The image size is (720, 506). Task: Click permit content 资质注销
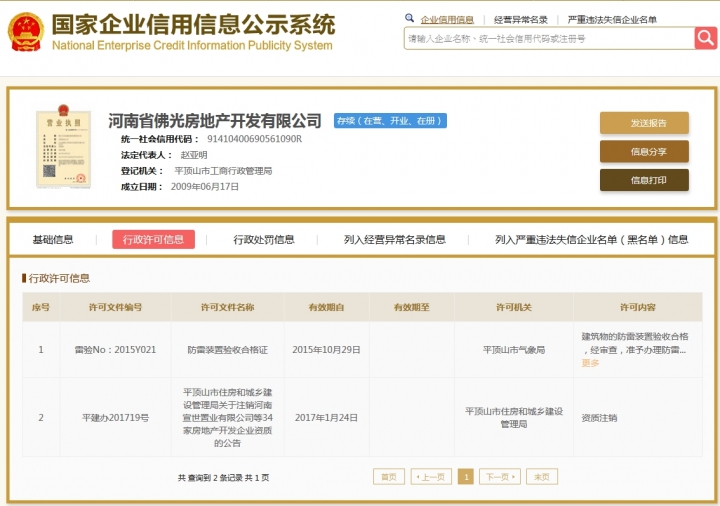pos(599,418)
